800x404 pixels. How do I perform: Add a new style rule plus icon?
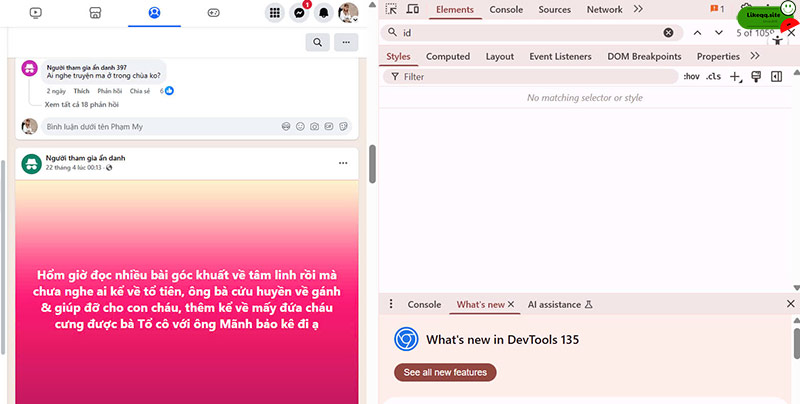[x=735, y=77]
